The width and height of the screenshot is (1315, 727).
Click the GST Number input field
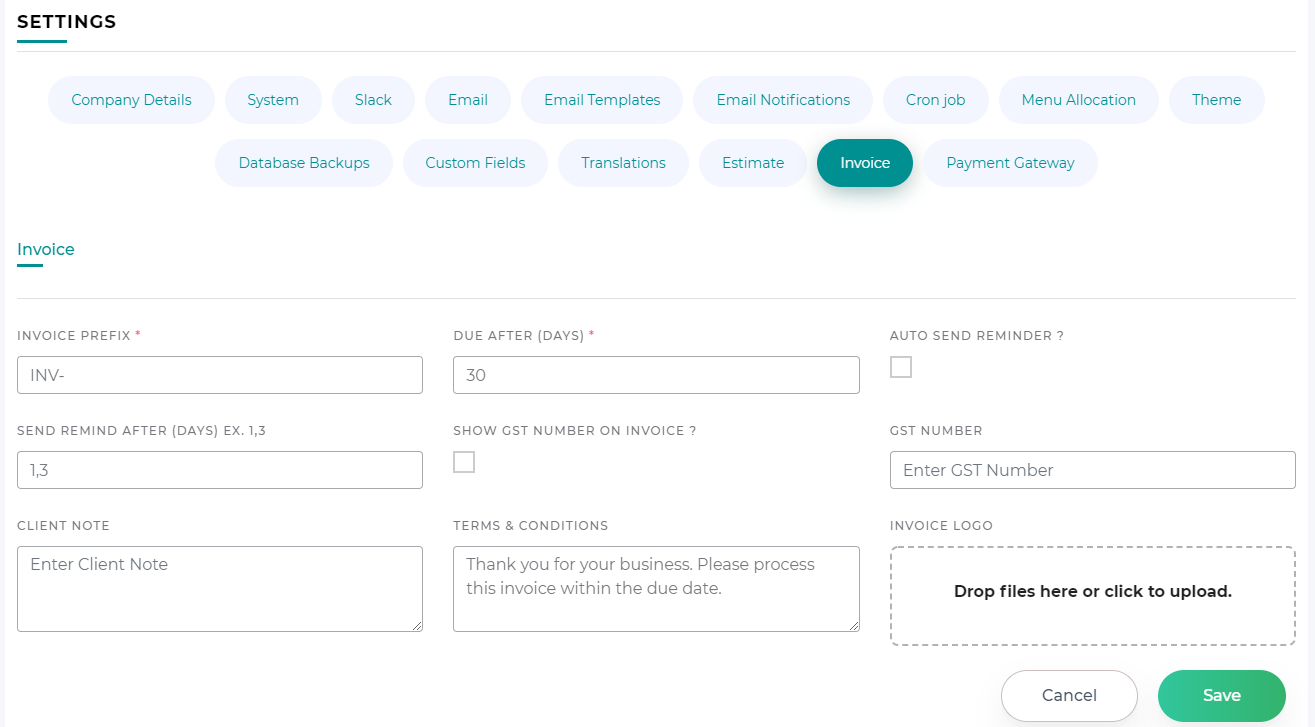(x=1092, y=470)
